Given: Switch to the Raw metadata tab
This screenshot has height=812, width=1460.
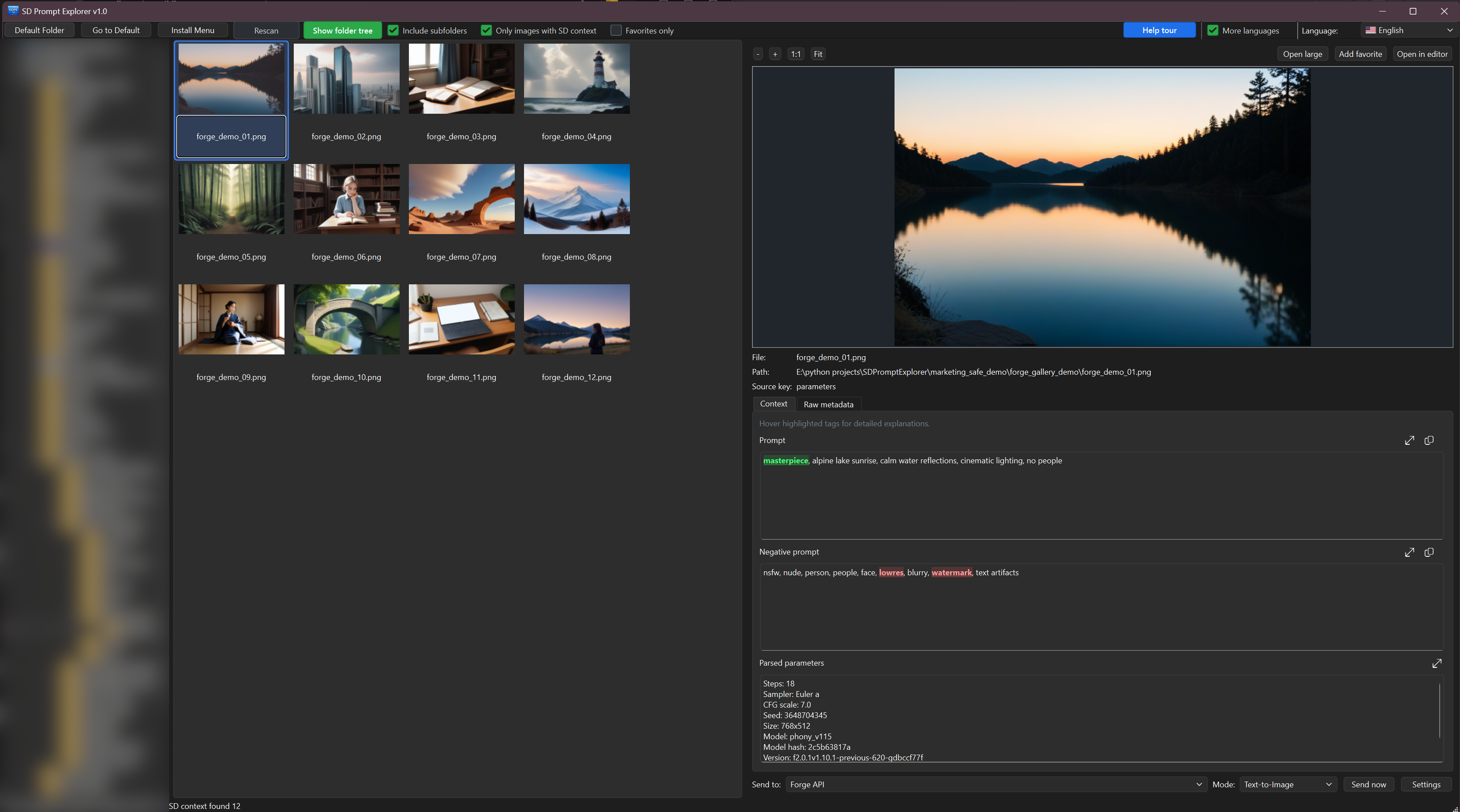Looking at the screenshot, I should (x=828, y=404).
